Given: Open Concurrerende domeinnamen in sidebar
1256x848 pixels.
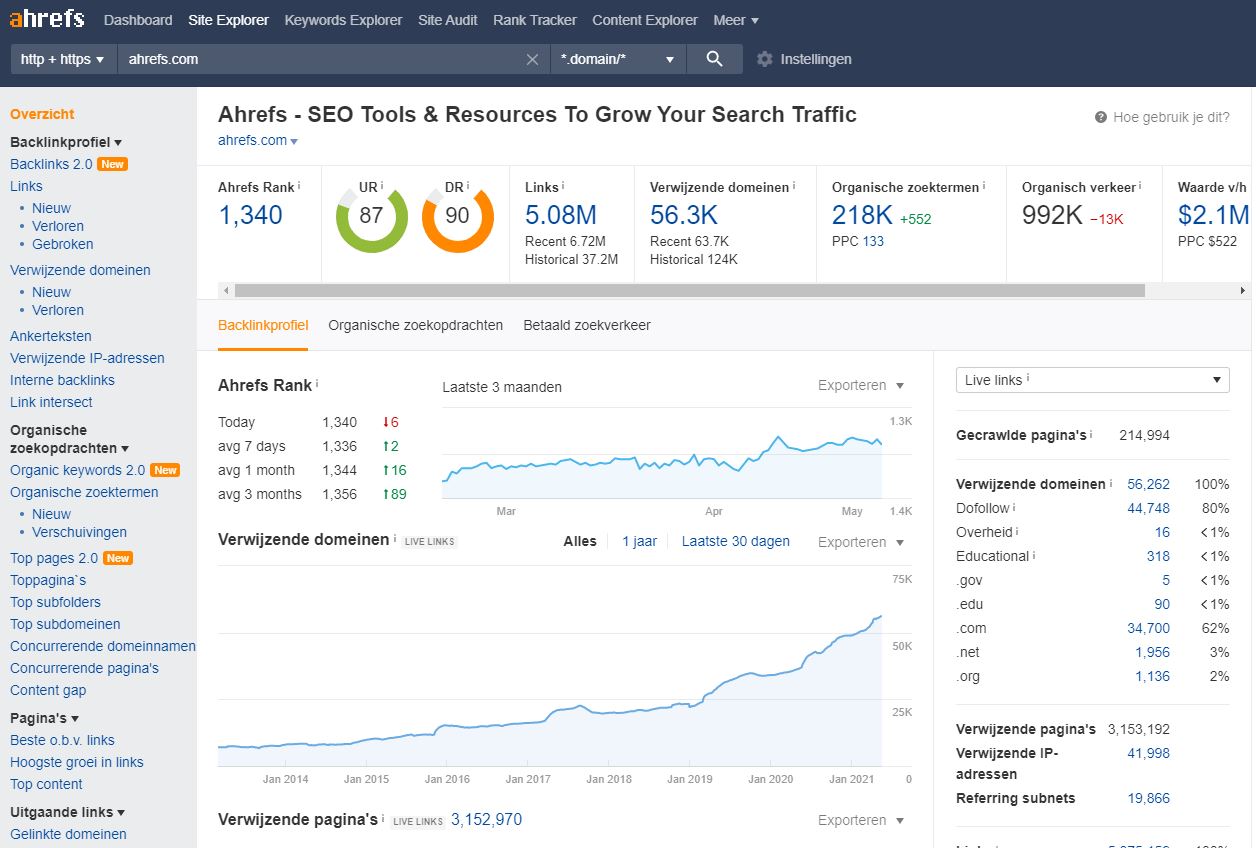Looking at the screenshot, I should 103,646.
